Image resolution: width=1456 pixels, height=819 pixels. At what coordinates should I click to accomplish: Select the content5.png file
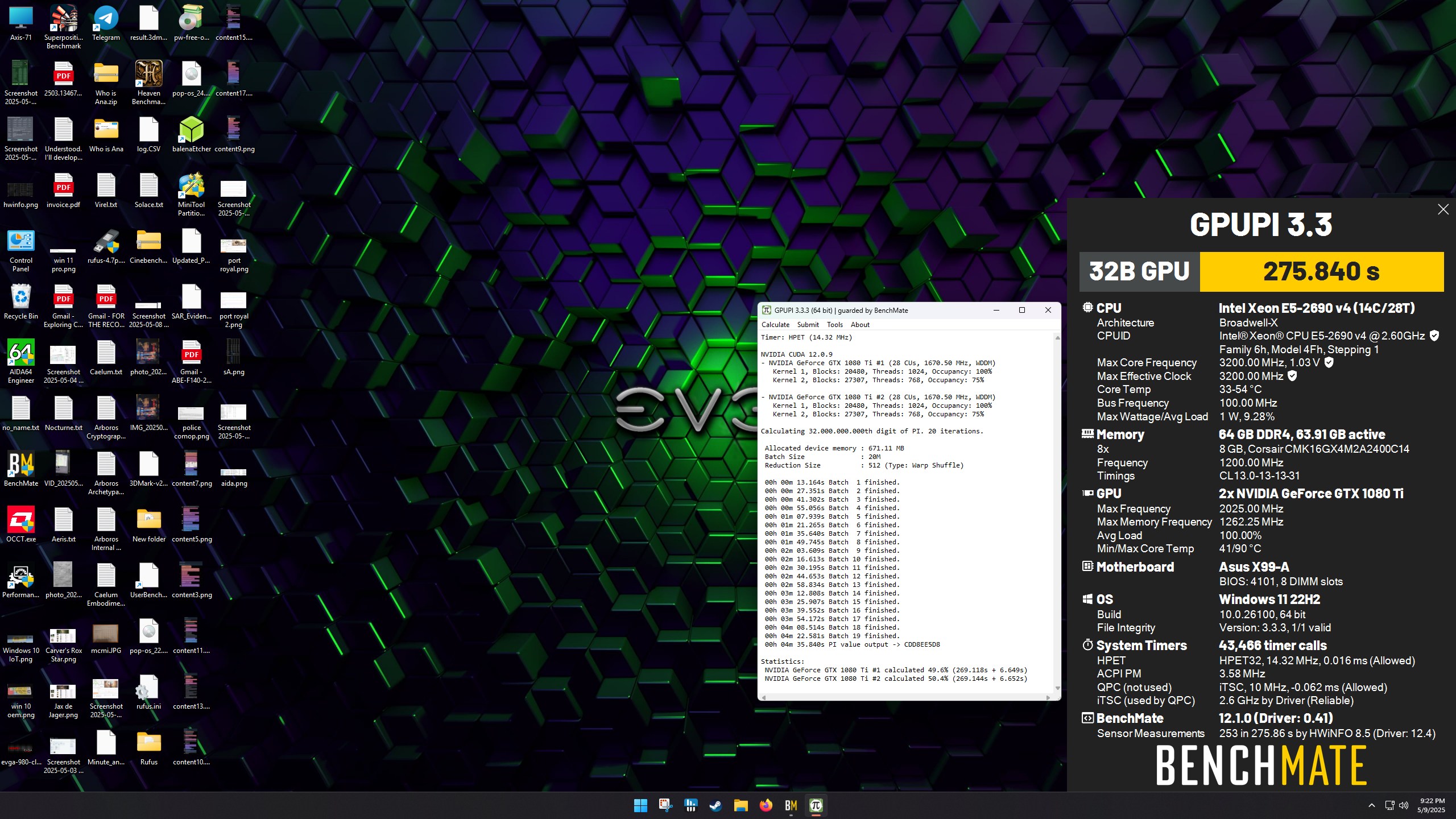pyautogui.click(x=192, y=525)
